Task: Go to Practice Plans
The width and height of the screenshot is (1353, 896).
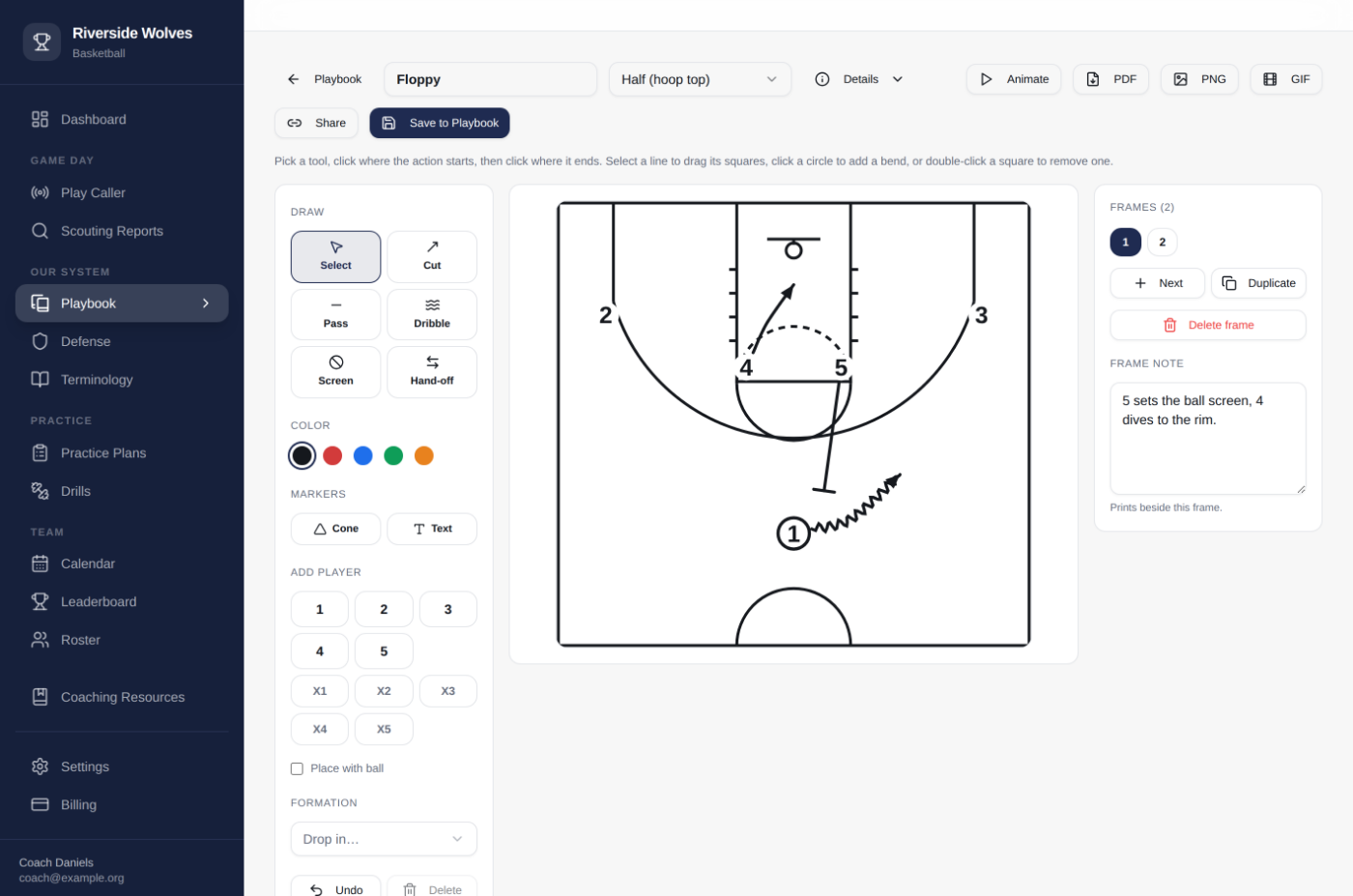Action: coord(122,452)
